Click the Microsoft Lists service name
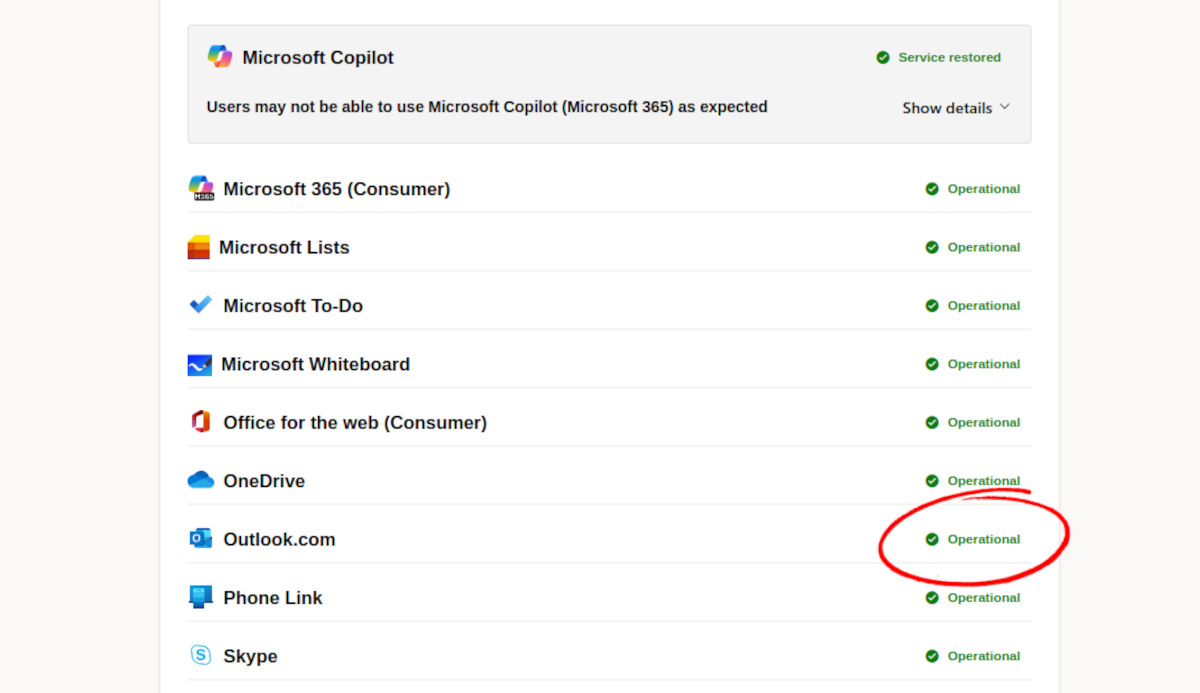Viewport: 1200px width, 693px height. 284,247
